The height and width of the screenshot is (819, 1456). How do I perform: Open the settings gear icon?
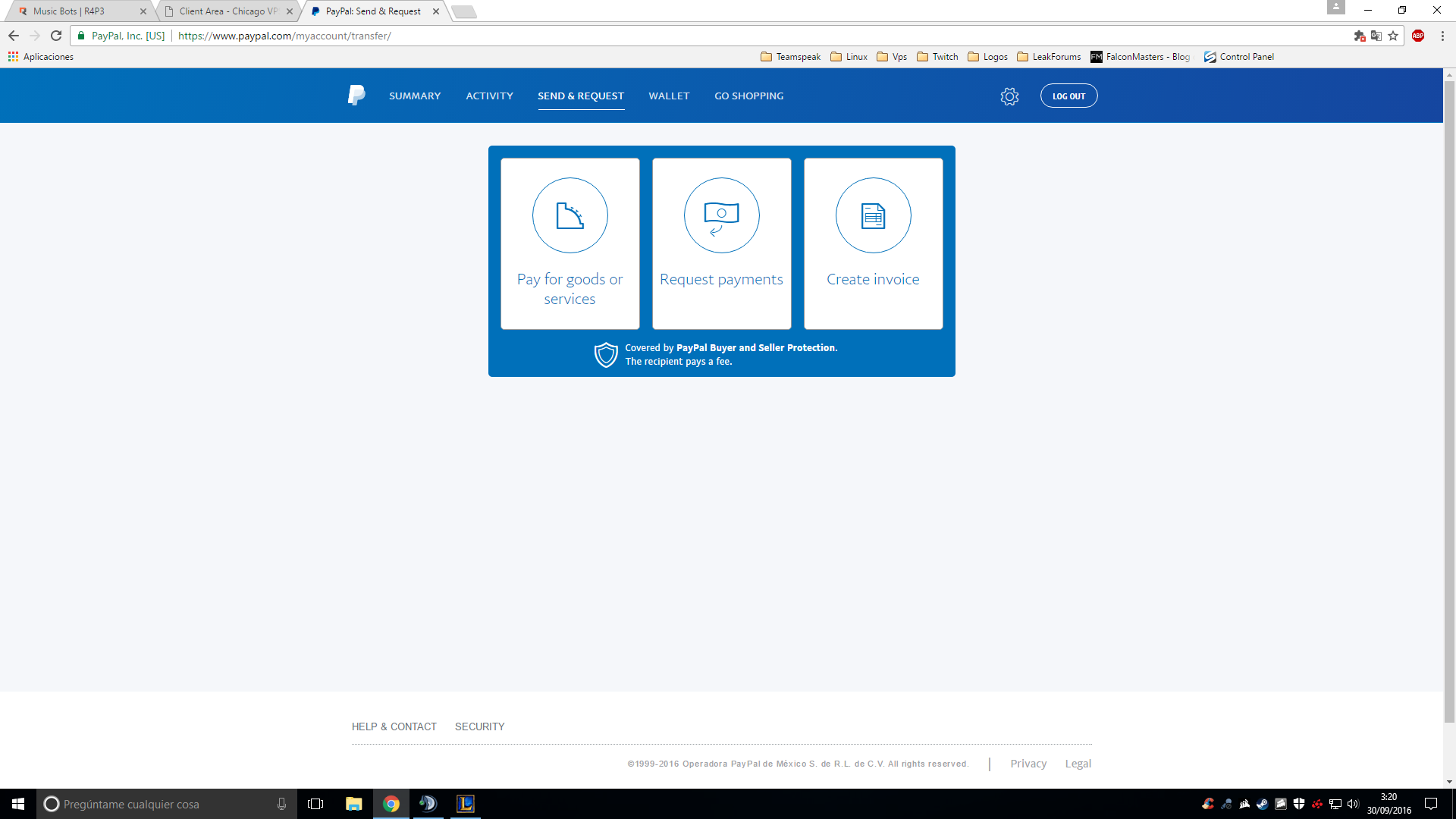pos(1009,96)
